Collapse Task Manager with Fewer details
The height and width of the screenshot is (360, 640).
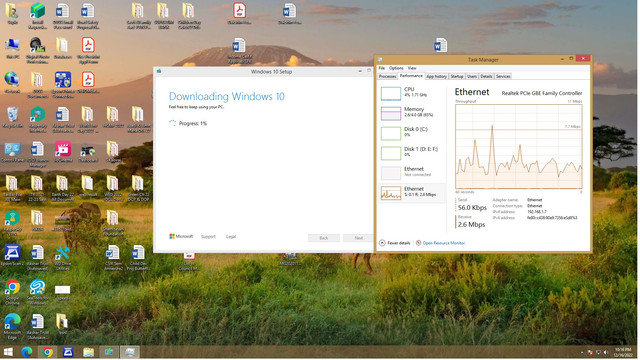pos(395,243)
